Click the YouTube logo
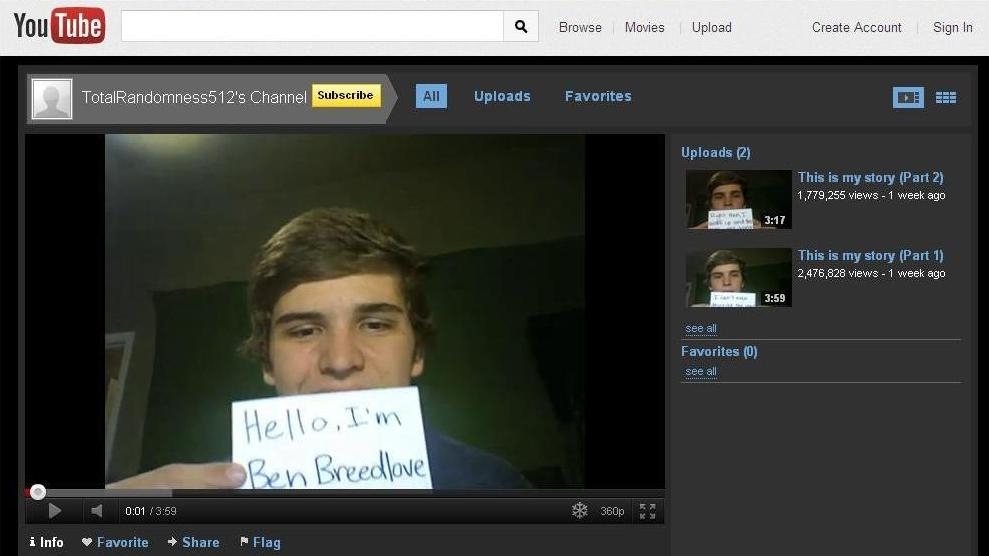The width and height of the screenshot is (989, 556). tap(59, 26)
